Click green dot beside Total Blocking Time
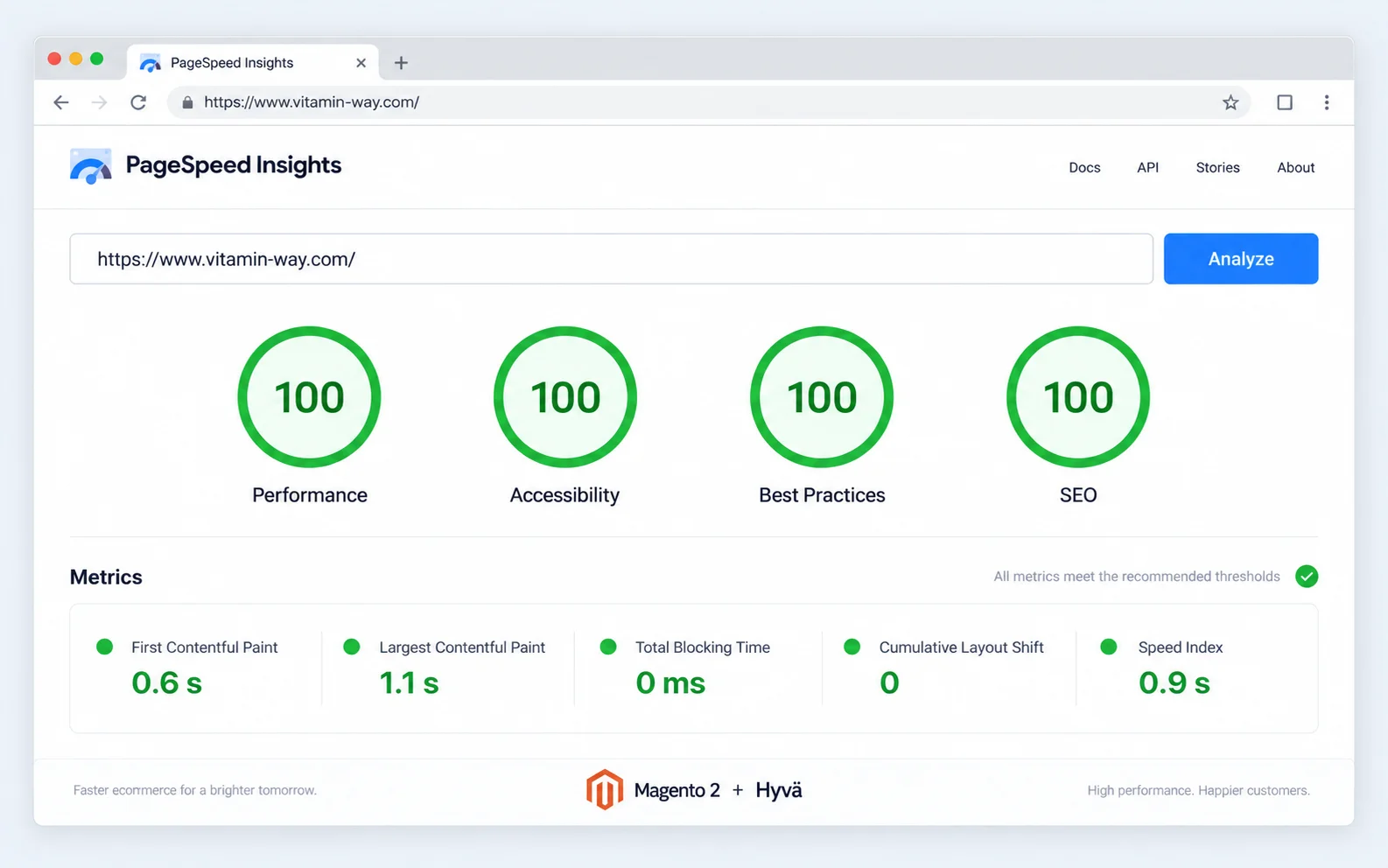This screenshot has height=868, width=1388. coord(608,647)
